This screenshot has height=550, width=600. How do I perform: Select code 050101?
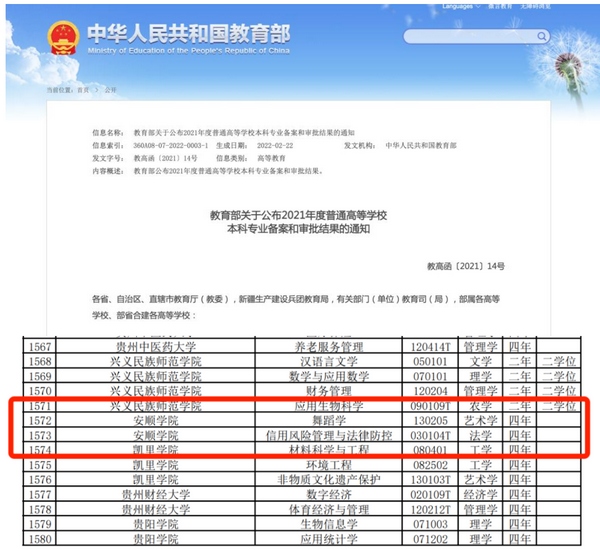(x=430, y=361)
